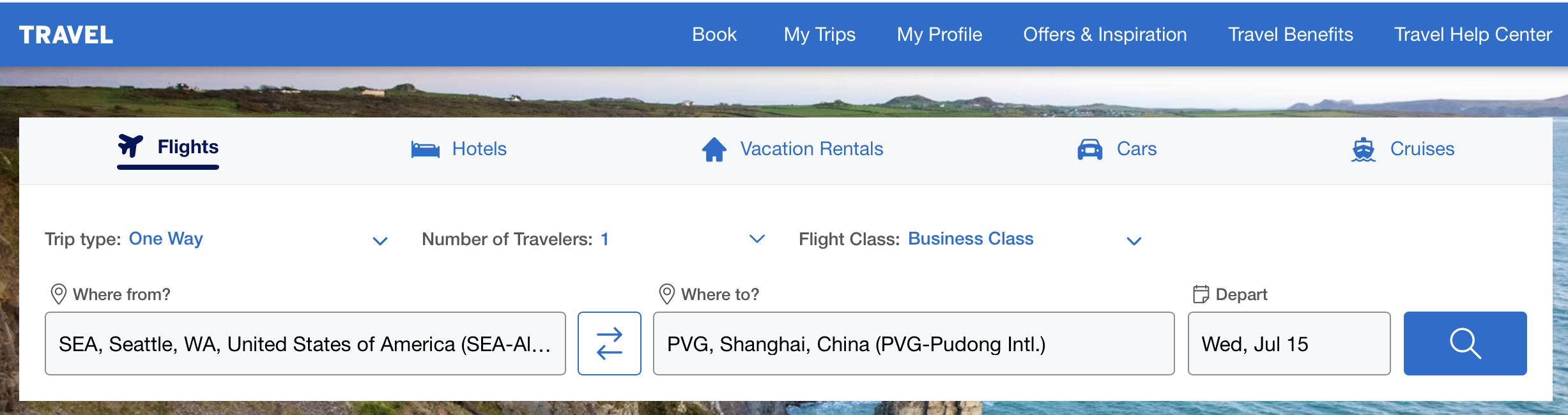Go to Travel Help Center
The height and width of the screenshot is (415, 1568).
[1472, 34]
